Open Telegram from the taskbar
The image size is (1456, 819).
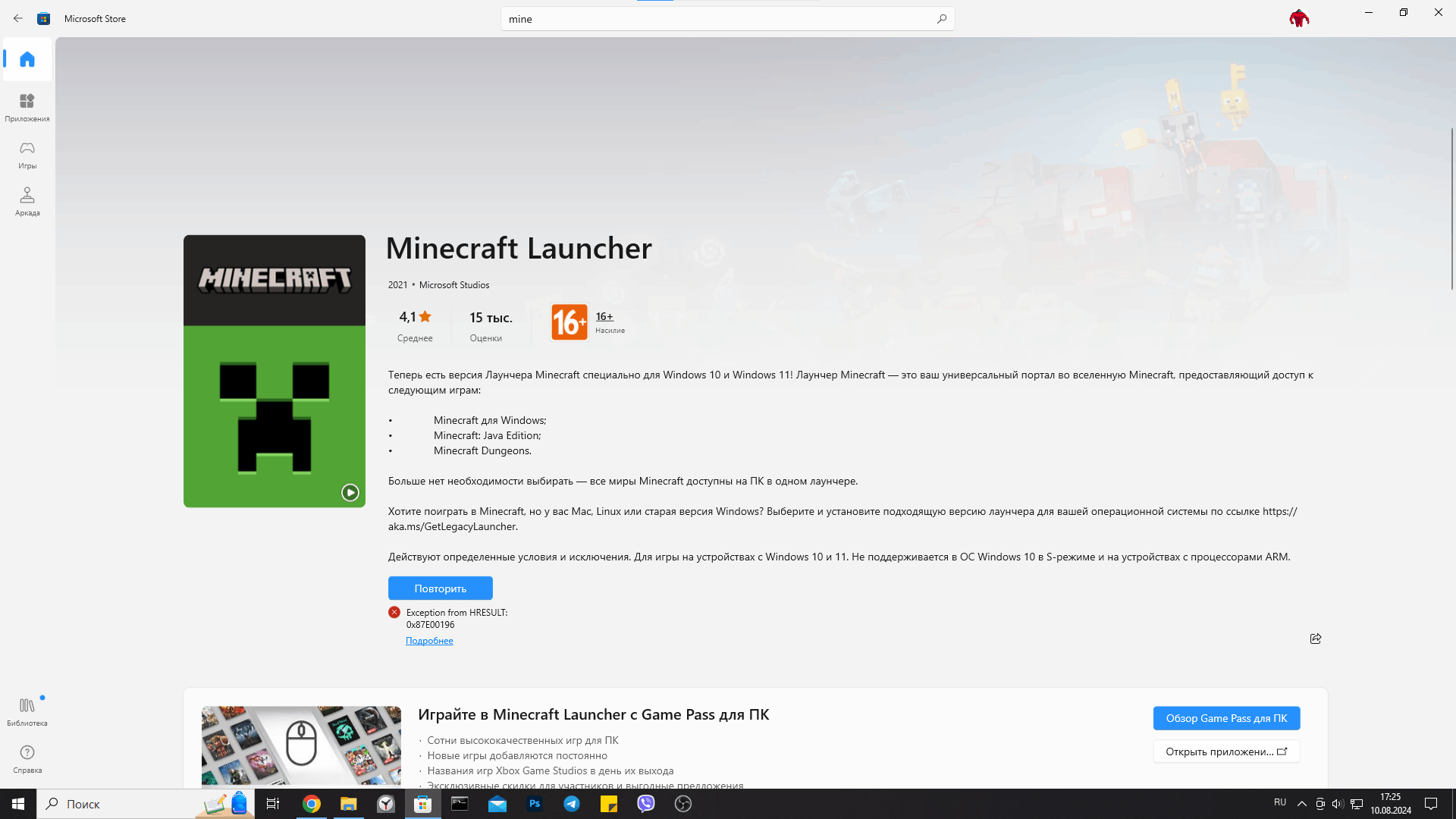tap(572, 804)
